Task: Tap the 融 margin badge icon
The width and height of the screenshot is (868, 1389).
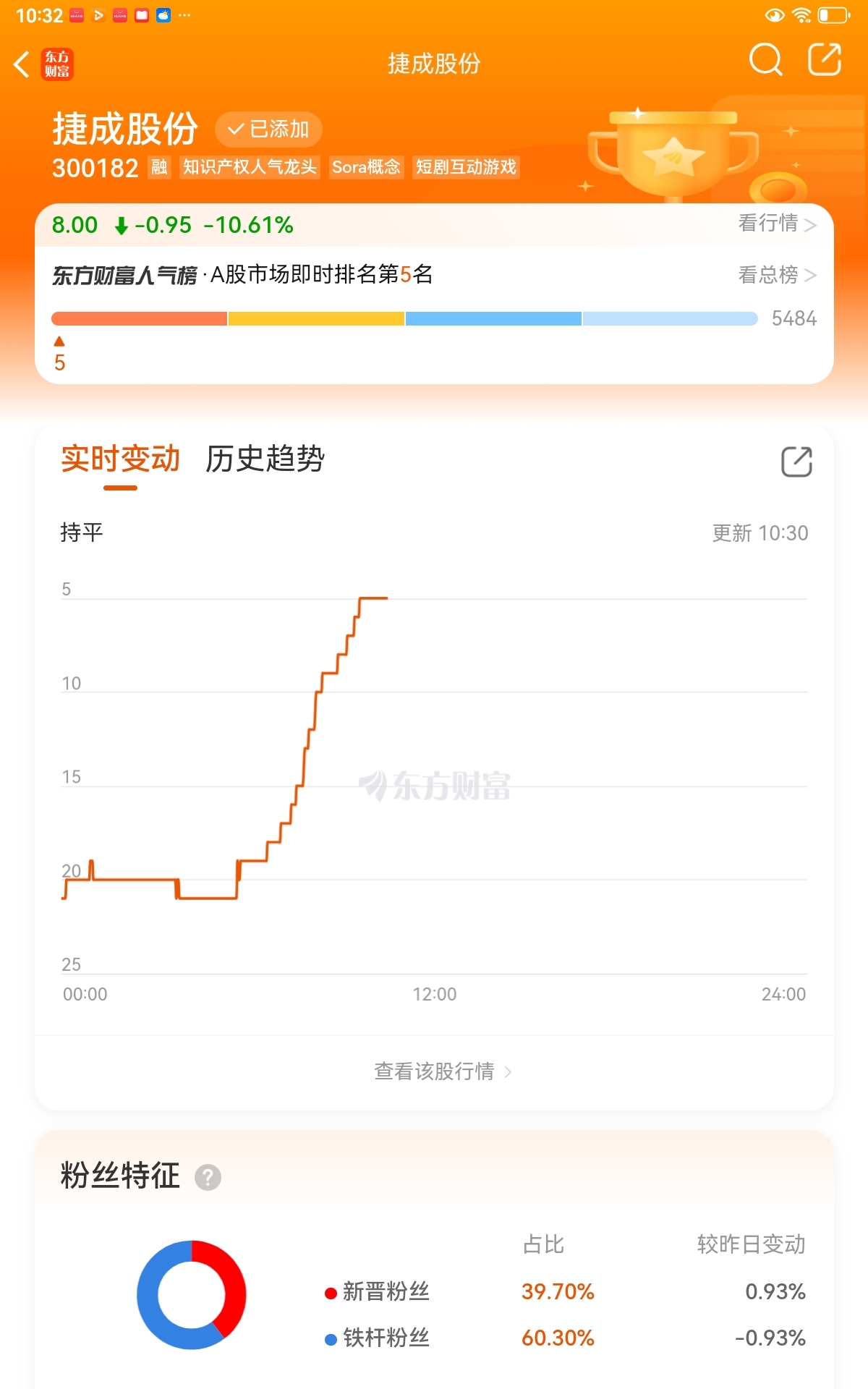Action: tap(159, 167)
